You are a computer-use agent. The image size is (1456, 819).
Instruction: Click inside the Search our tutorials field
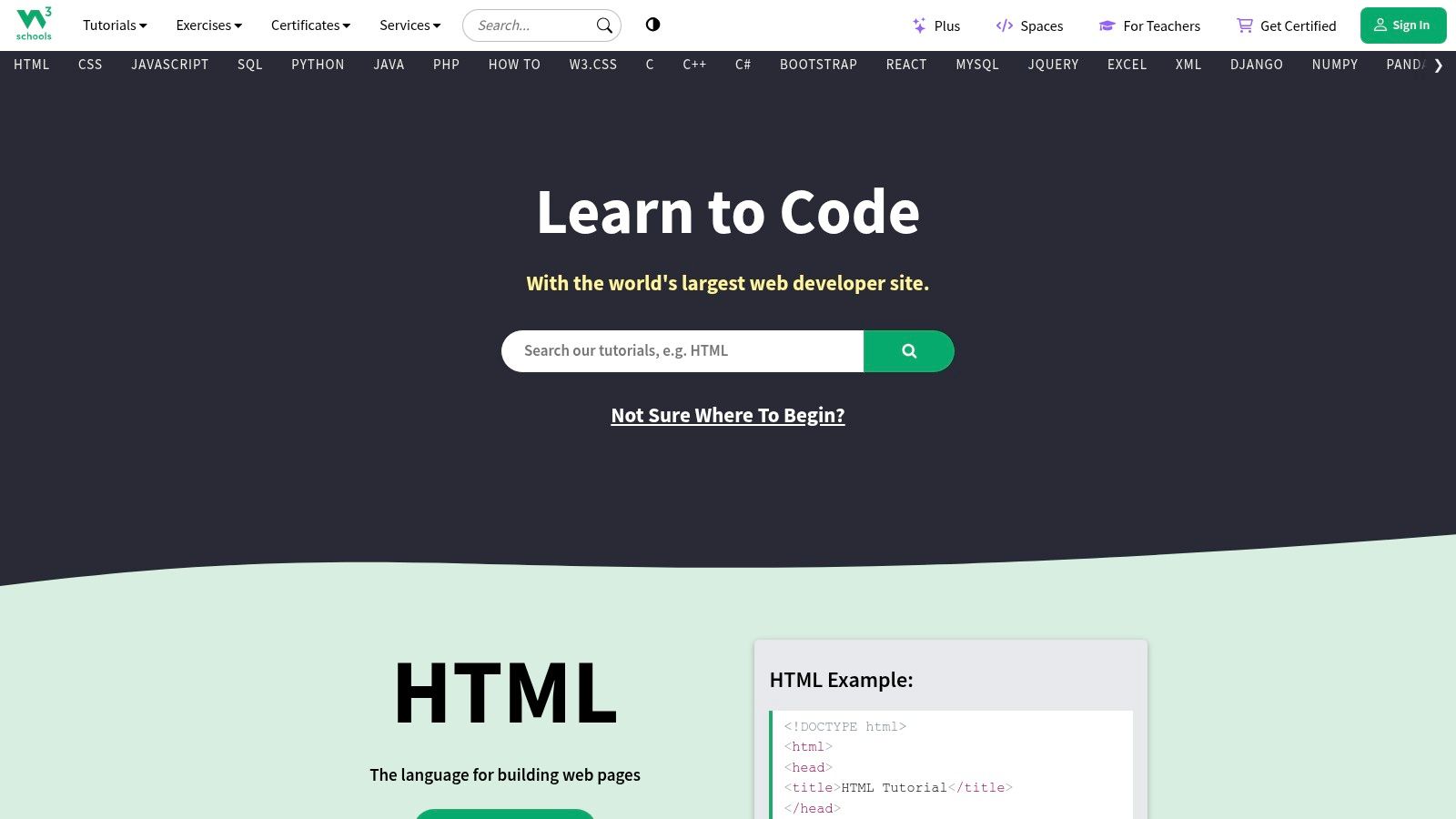coord(682,350)
